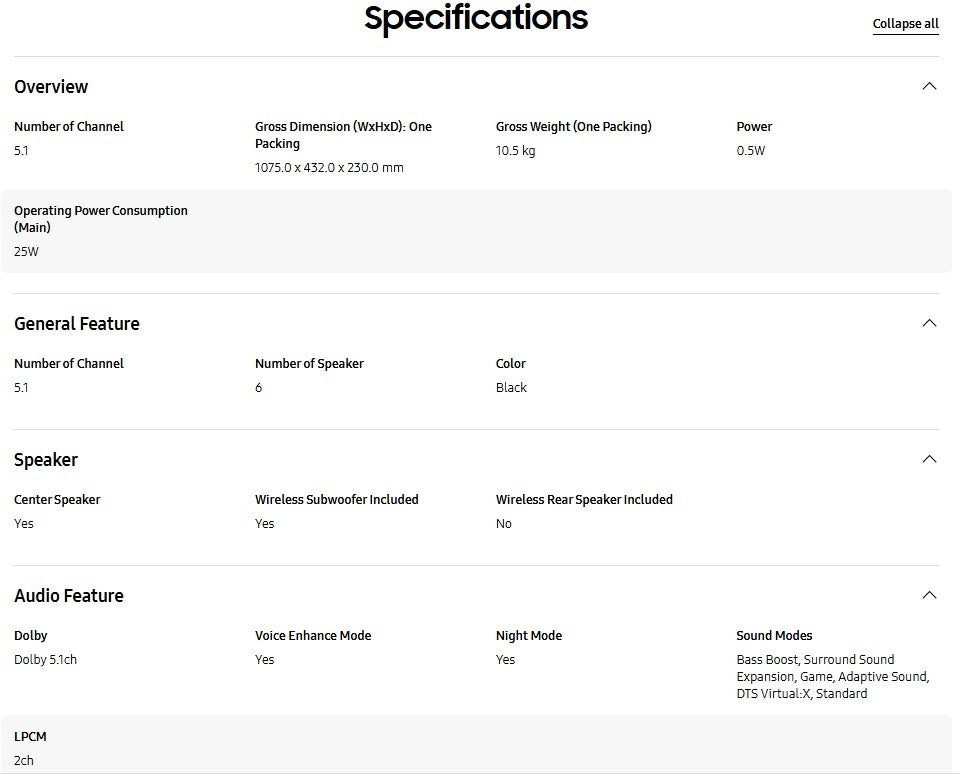
Task: Click the LPCM label
Action: click(30, 737)
